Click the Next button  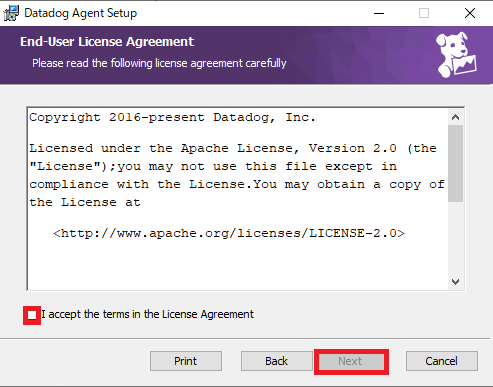click(x=351, y=361)
